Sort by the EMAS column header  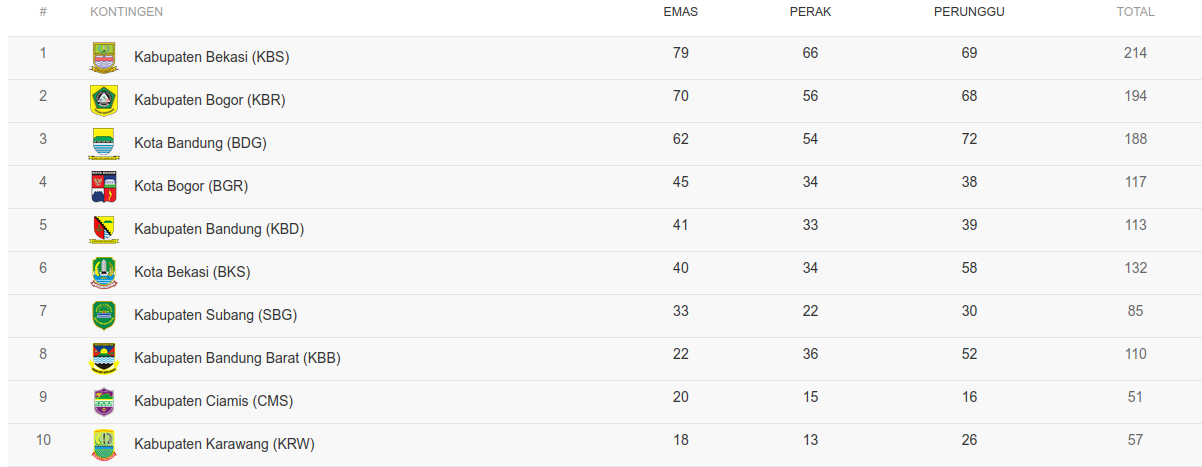681,12
